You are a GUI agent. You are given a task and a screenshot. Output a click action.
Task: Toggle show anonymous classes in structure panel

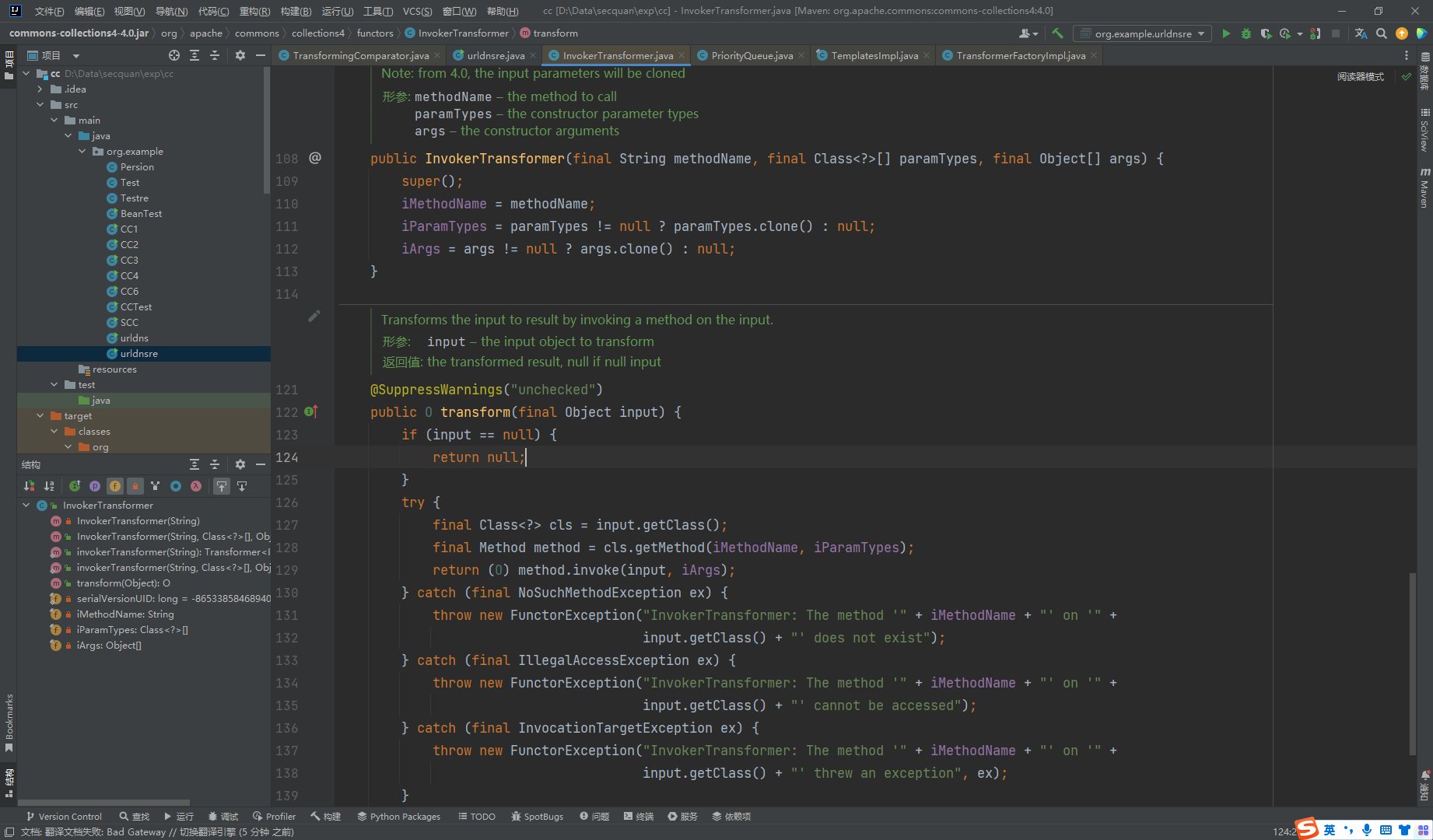[176, 486]
